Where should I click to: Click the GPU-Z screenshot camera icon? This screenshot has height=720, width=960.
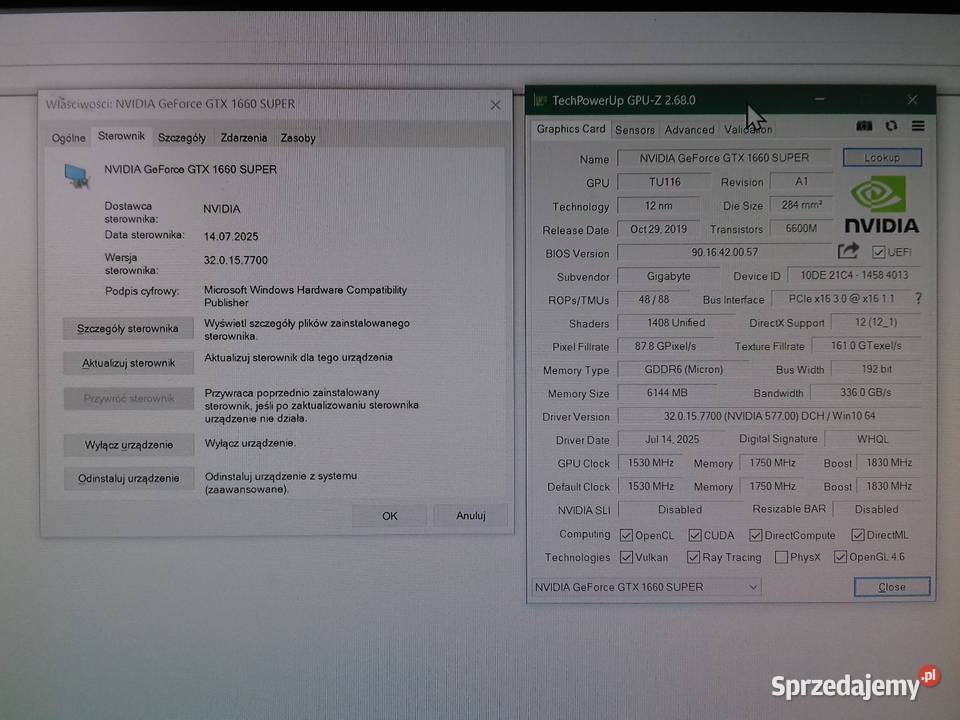point(864,126)
